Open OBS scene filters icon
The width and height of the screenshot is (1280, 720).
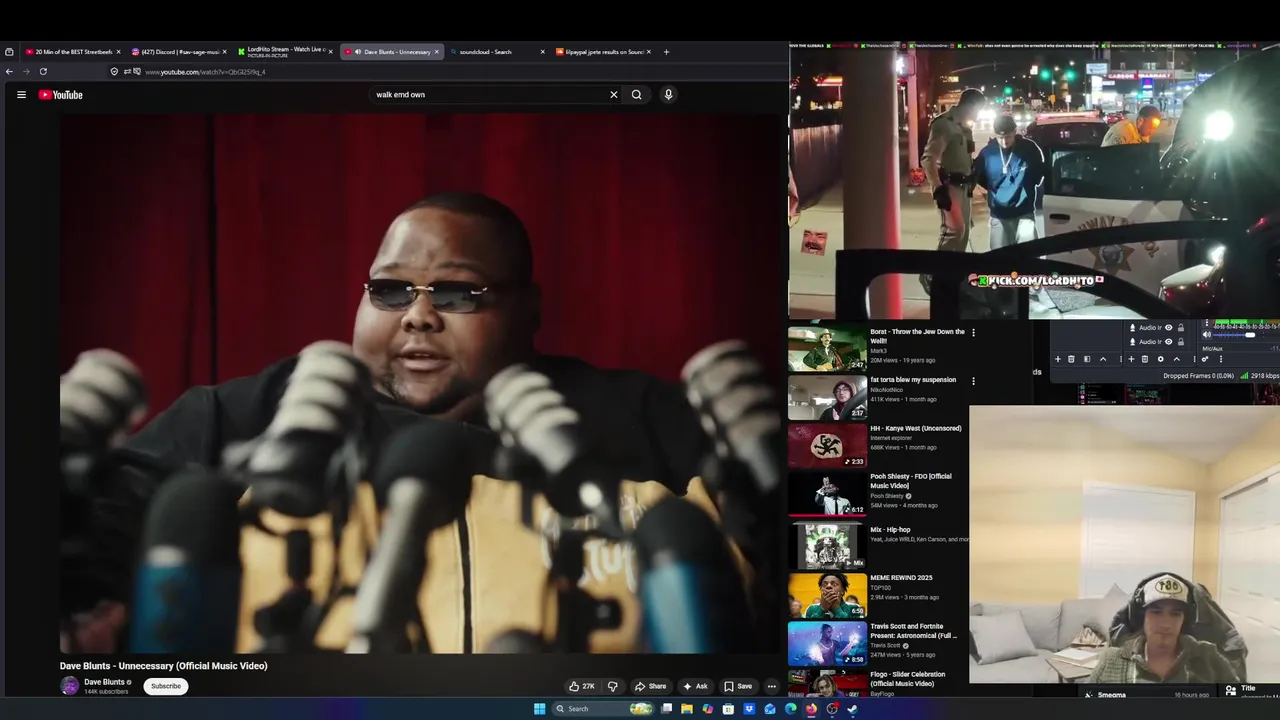(x=1087, y=359)
